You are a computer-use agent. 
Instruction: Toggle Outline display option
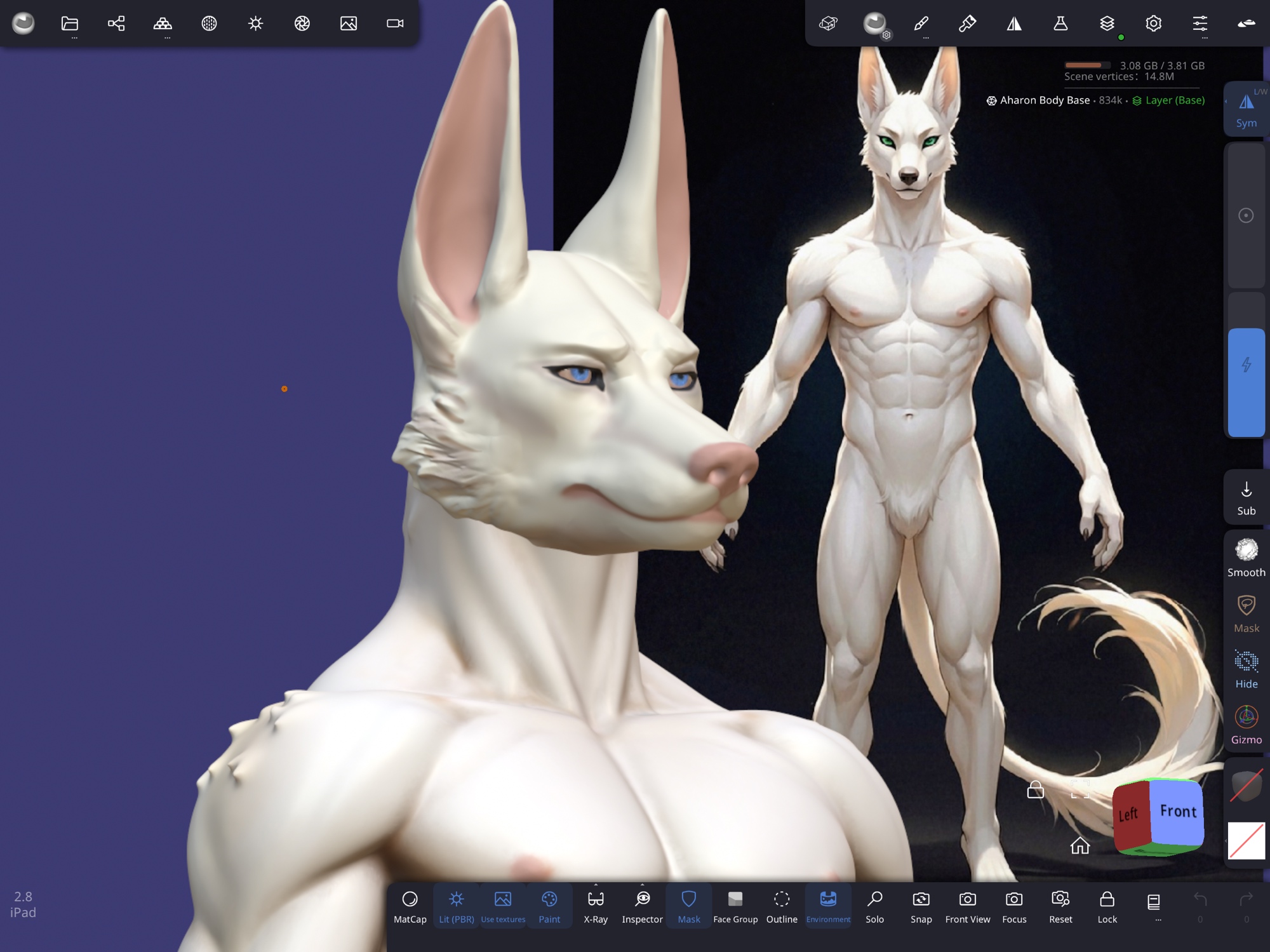[782, 906]
